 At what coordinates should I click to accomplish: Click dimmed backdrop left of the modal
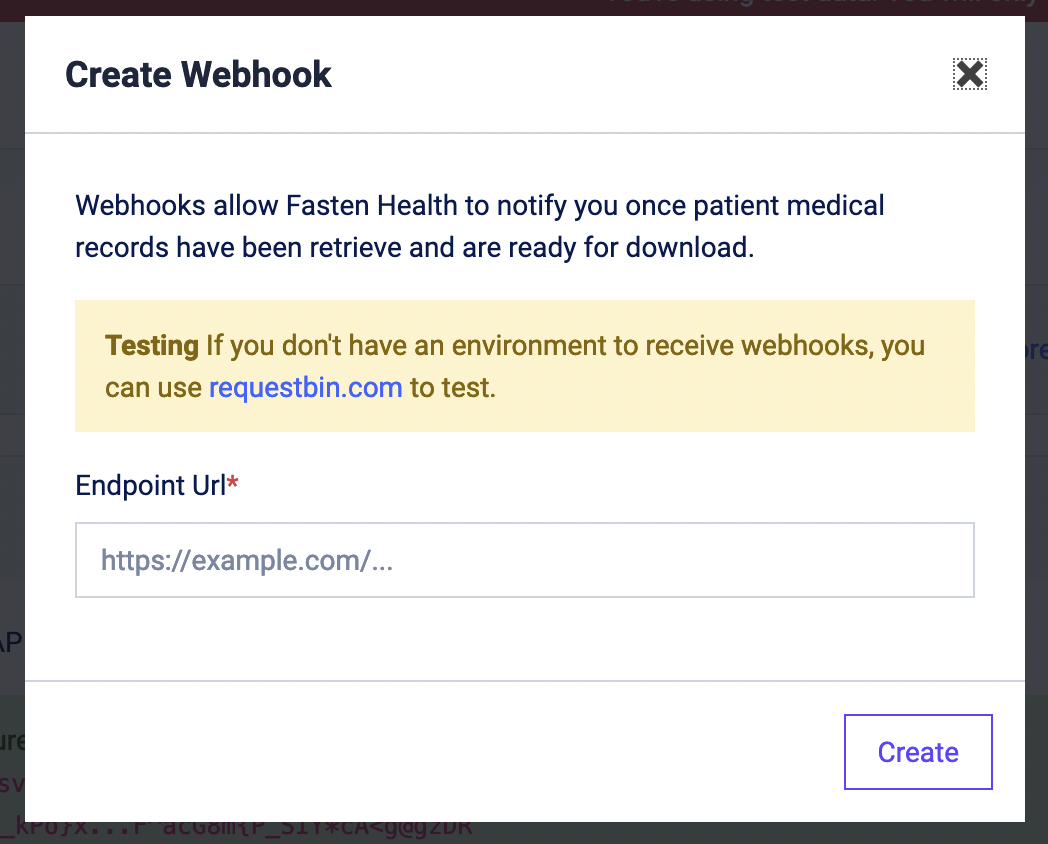point(11,400)
